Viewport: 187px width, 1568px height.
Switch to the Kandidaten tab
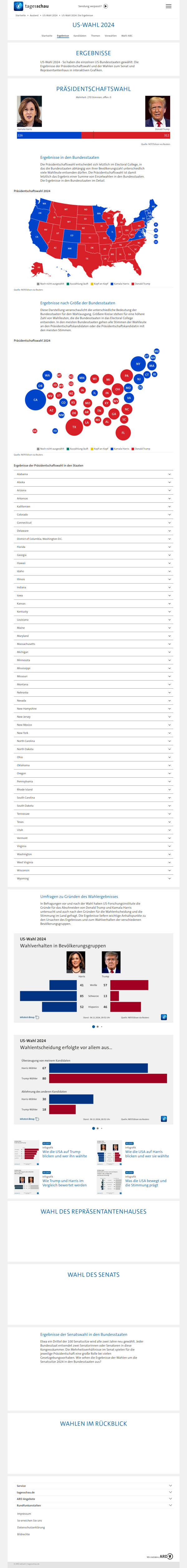pyautogui.click(x=80, y=36)
